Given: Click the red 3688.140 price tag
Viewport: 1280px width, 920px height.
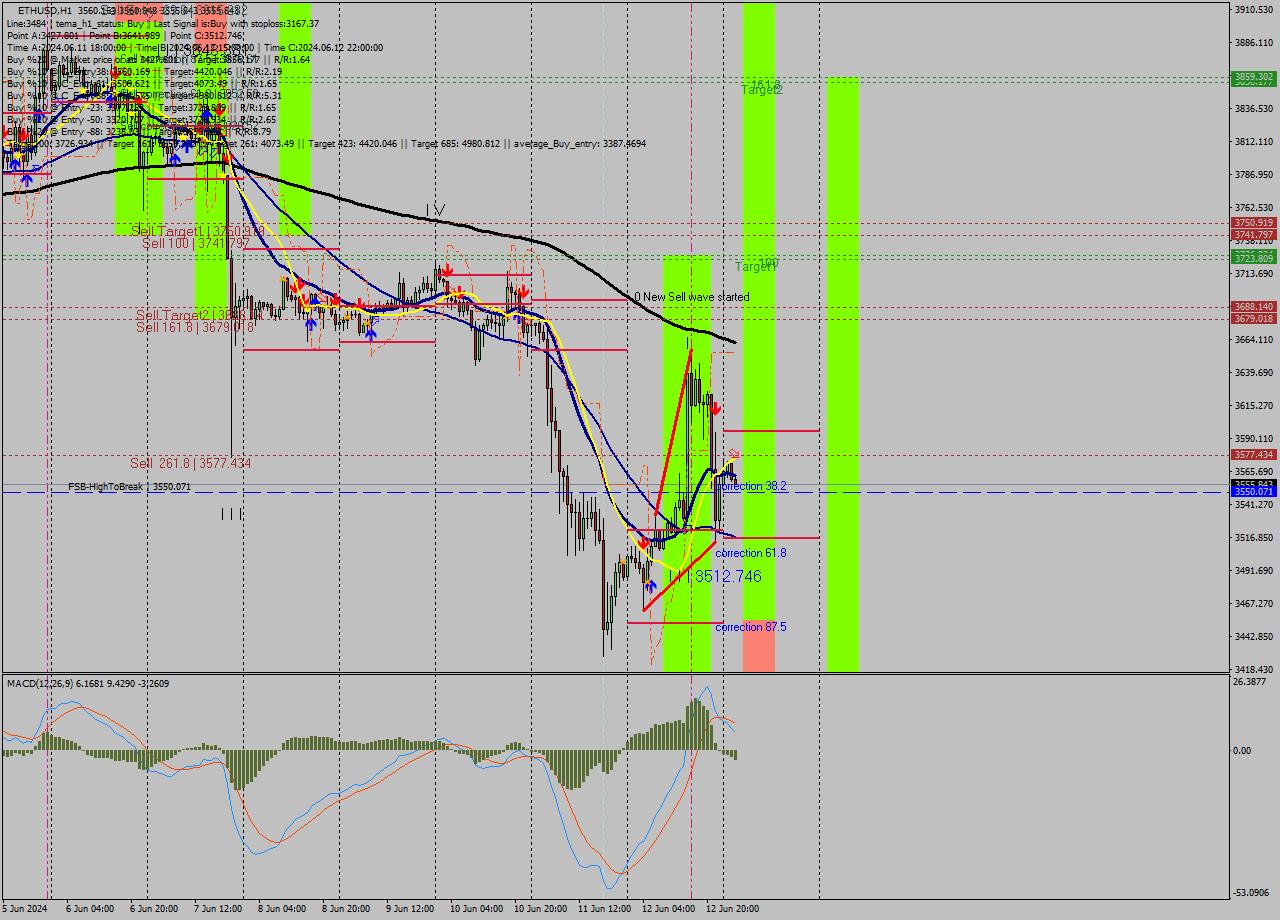Looking at the screenshot, I should (x=1253, y=307).
